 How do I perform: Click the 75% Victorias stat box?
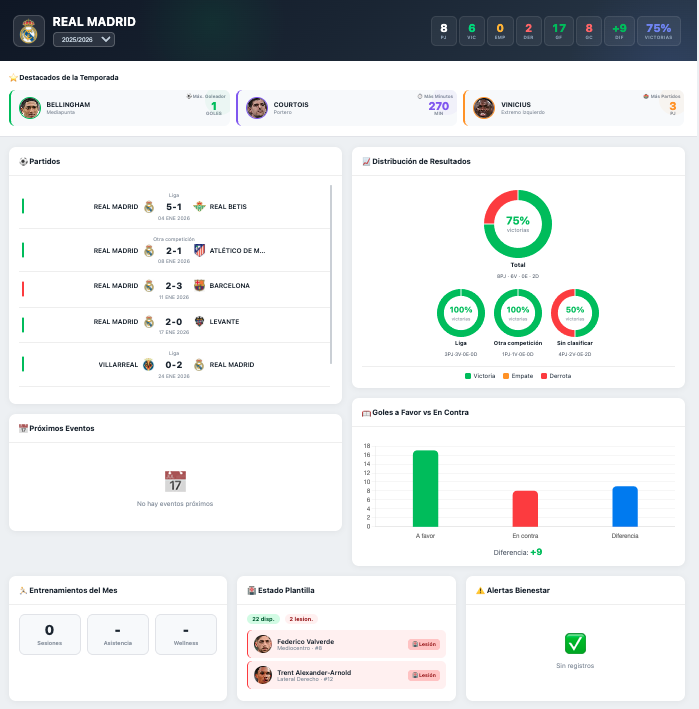tap(658, 31)
